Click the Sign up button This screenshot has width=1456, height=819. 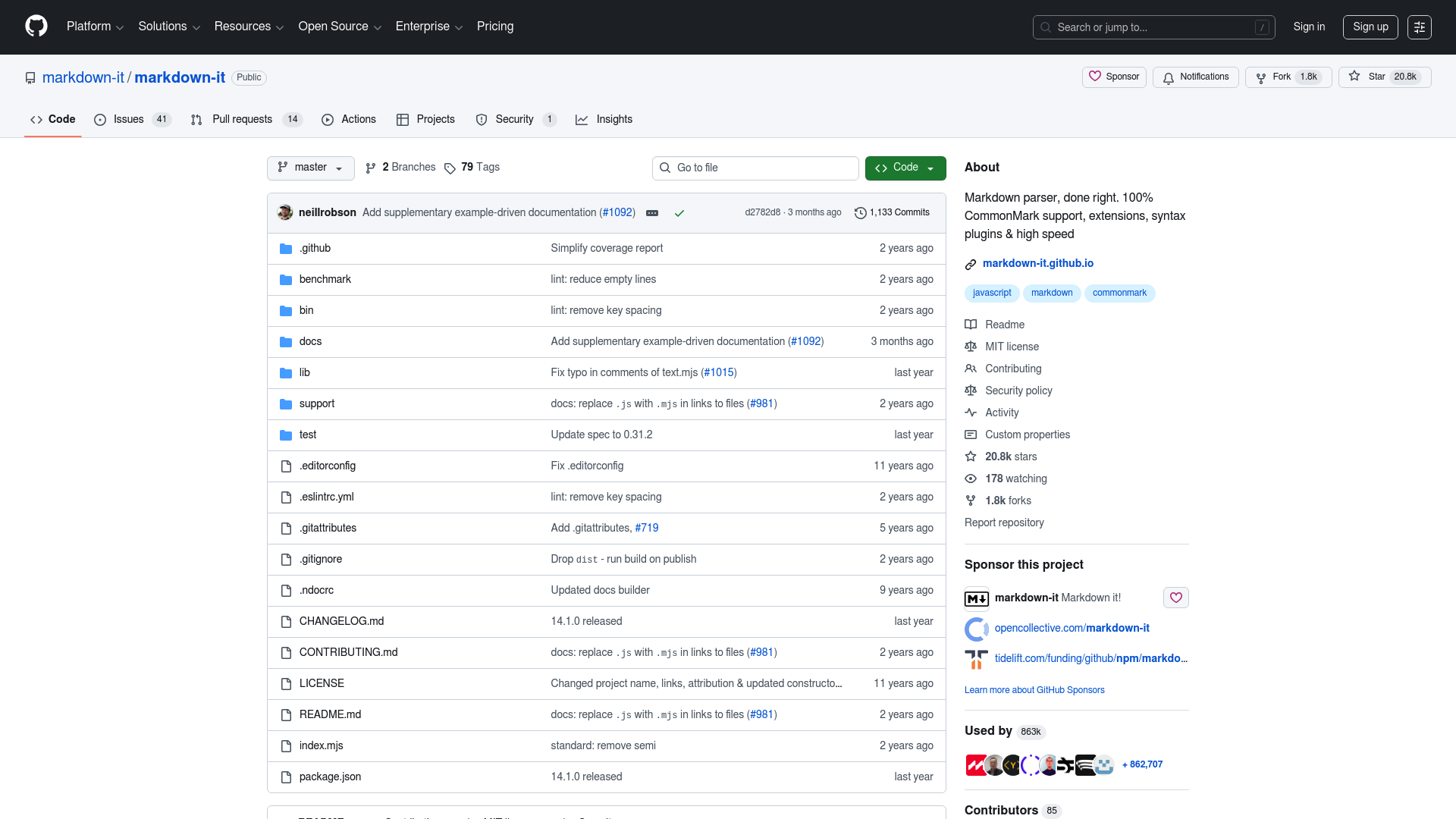pyautogui.click(x=1370, y=27)
